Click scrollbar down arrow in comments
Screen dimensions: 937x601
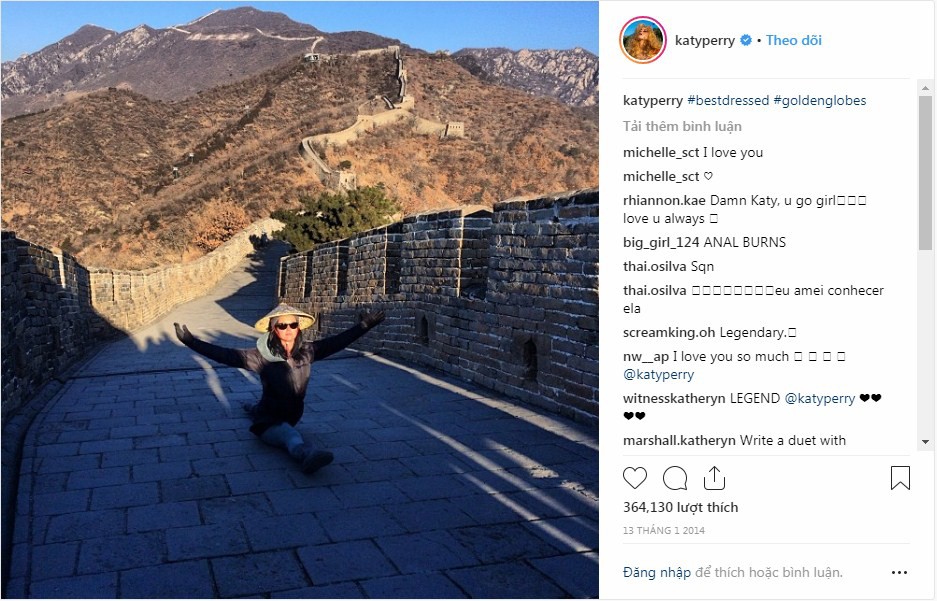[x=925, y=441]
